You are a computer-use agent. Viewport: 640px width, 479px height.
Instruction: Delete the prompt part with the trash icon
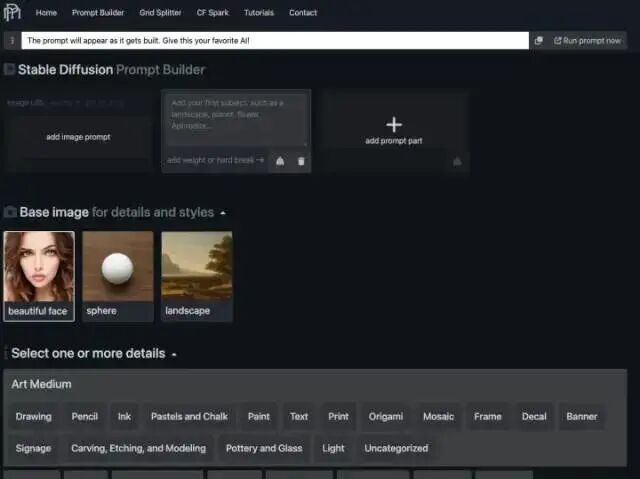[x=301, y=162]
